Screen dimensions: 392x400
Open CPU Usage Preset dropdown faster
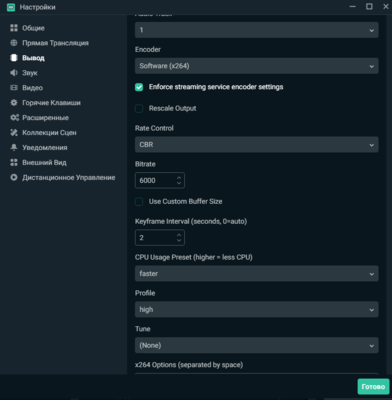pos(257,274)
